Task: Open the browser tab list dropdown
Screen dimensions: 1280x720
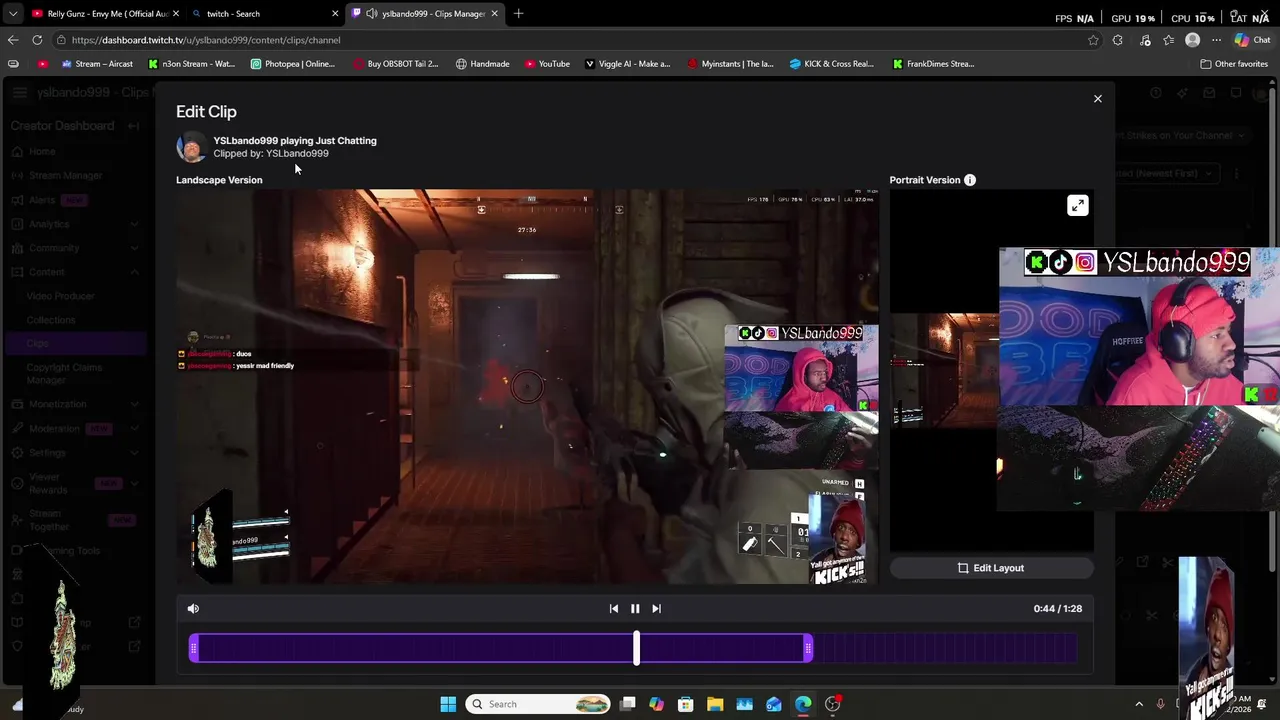Action: (x=12, y=14)
